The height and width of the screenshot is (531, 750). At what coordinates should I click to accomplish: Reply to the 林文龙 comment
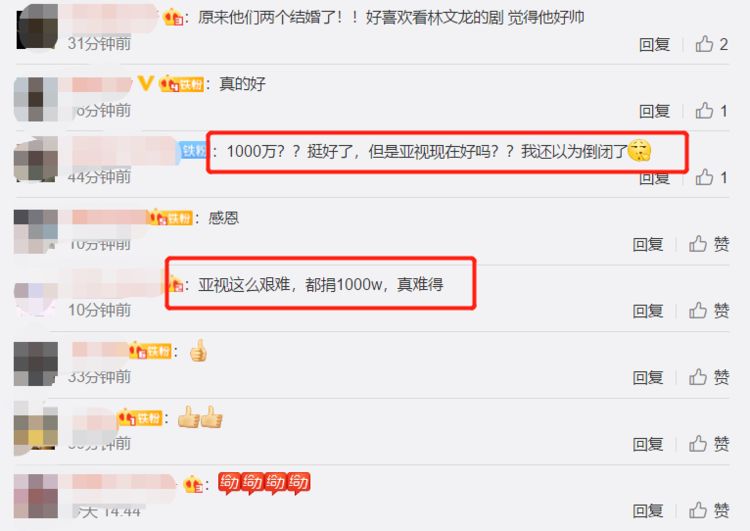(x=654, y=44)
